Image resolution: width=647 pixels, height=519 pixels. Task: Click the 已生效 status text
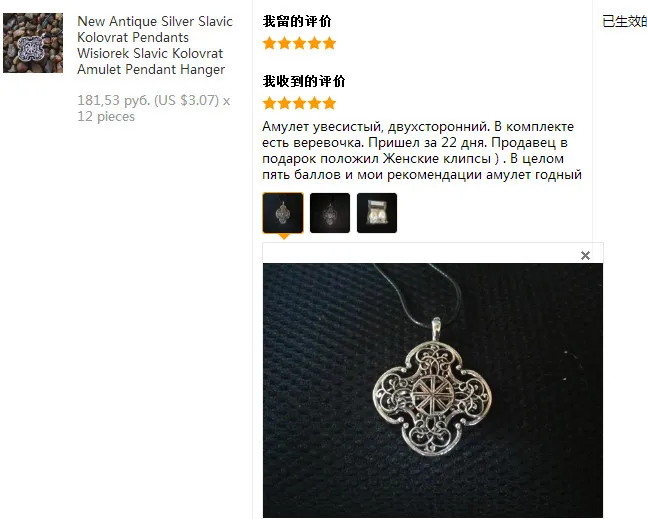coord(624,21)
